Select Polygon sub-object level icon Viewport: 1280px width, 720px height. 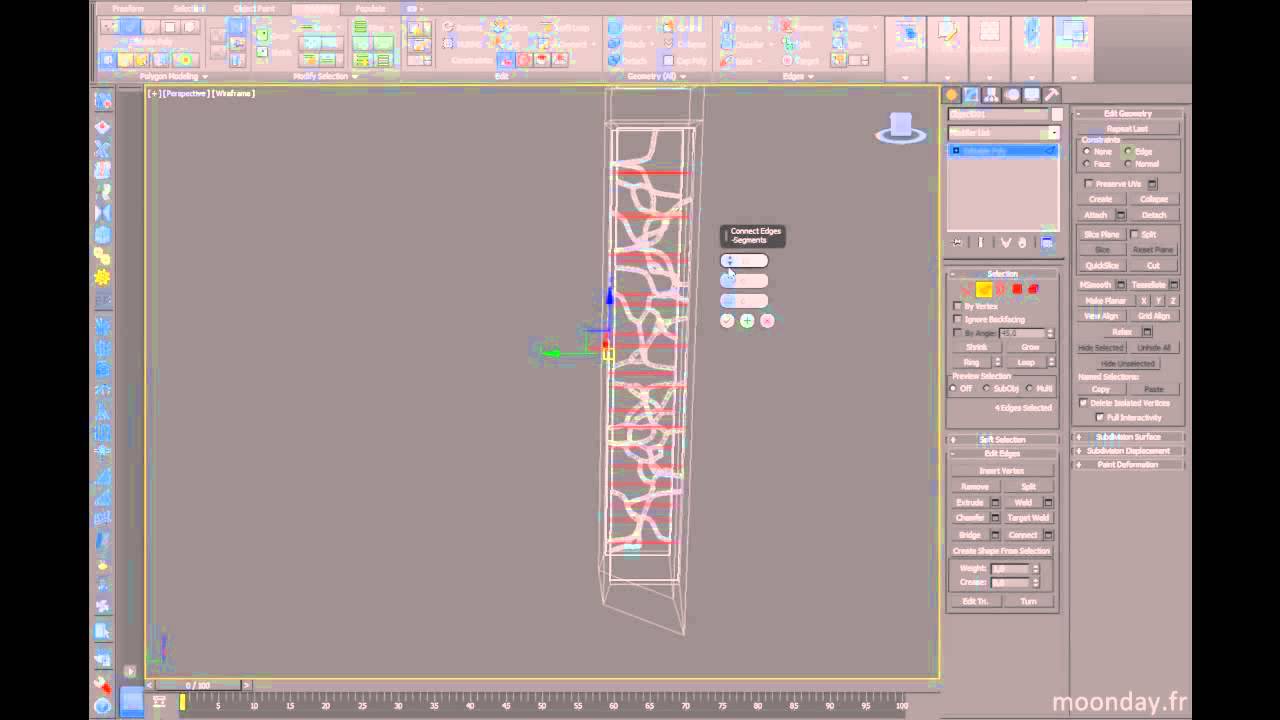pyautogui.click(x=1017, y=289)
